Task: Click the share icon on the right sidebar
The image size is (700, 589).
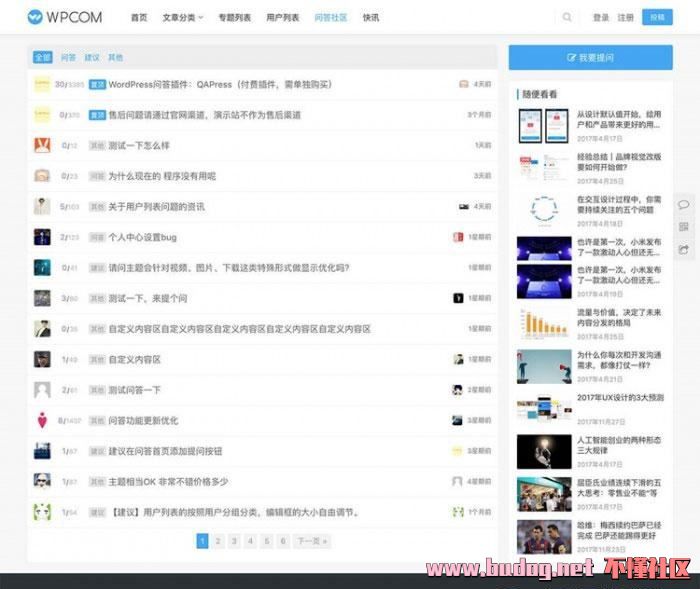Action: [x=684, y=249]
